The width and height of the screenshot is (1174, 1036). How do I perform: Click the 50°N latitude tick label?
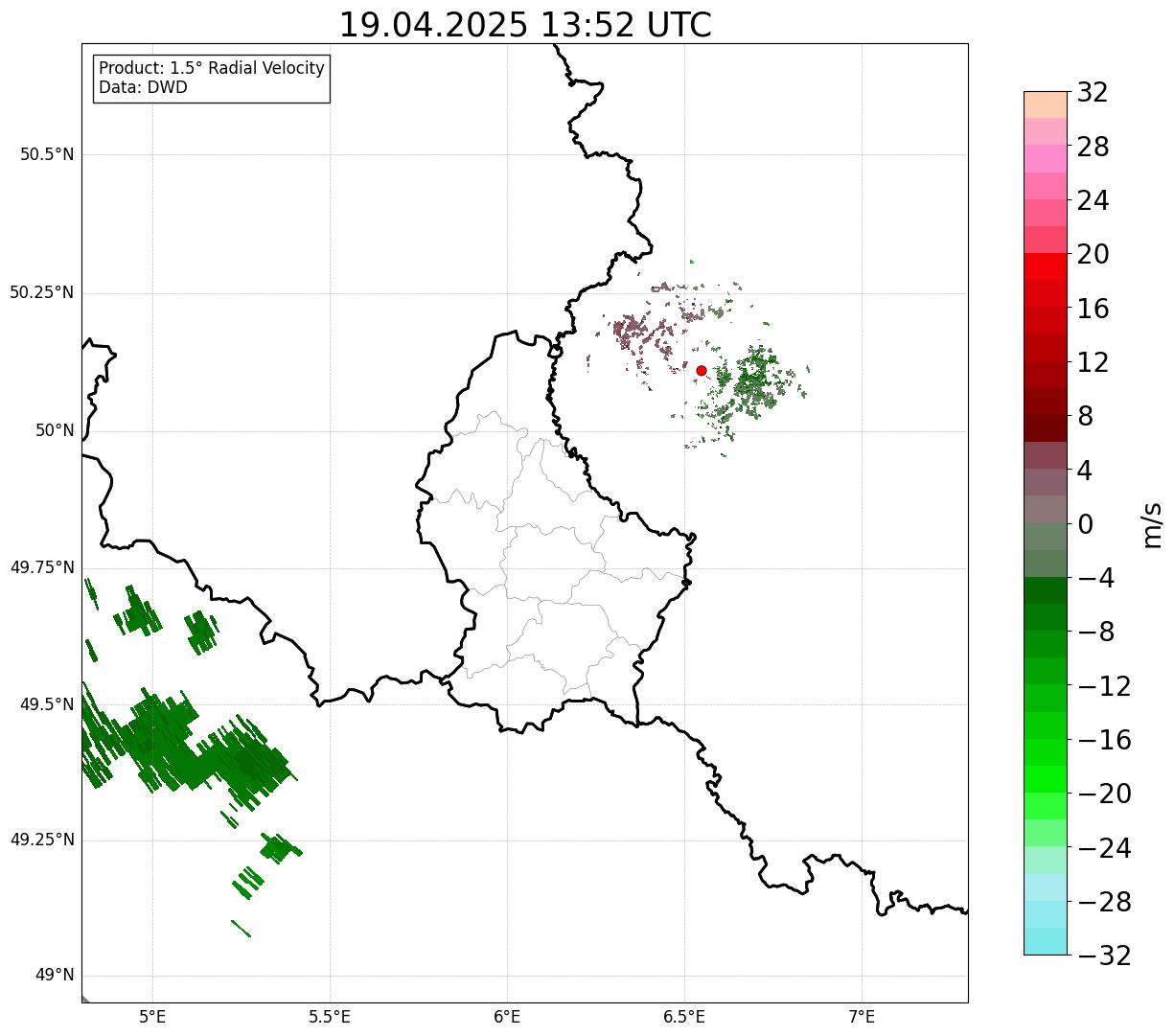[55, 430]
